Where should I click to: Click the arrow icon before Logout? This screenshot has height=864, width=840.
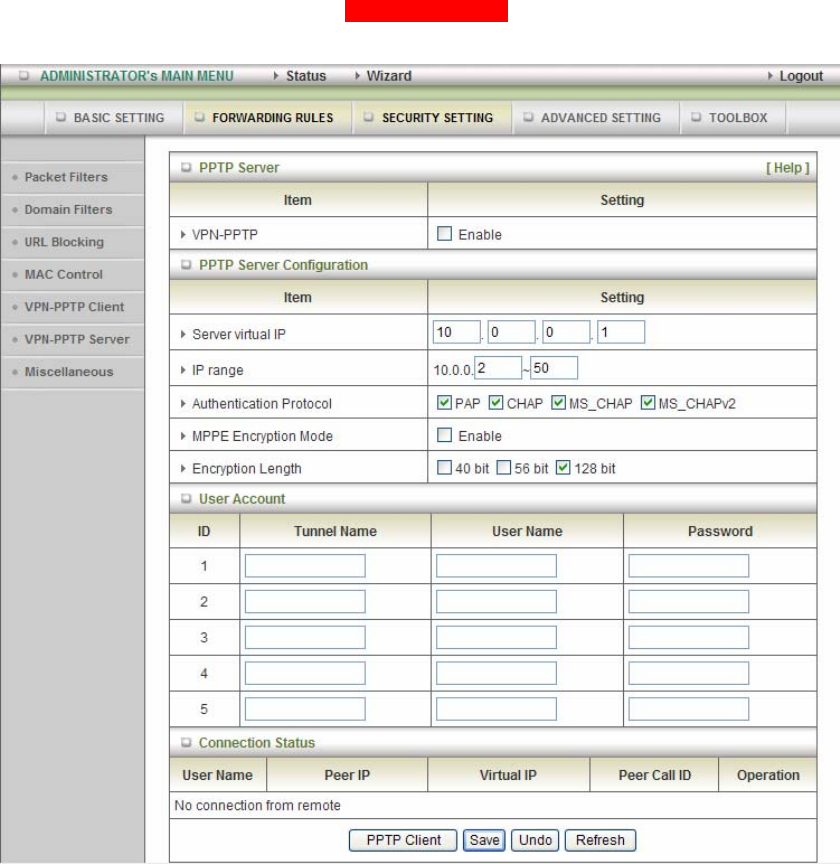pyautogui.click(x=770, y=76)
